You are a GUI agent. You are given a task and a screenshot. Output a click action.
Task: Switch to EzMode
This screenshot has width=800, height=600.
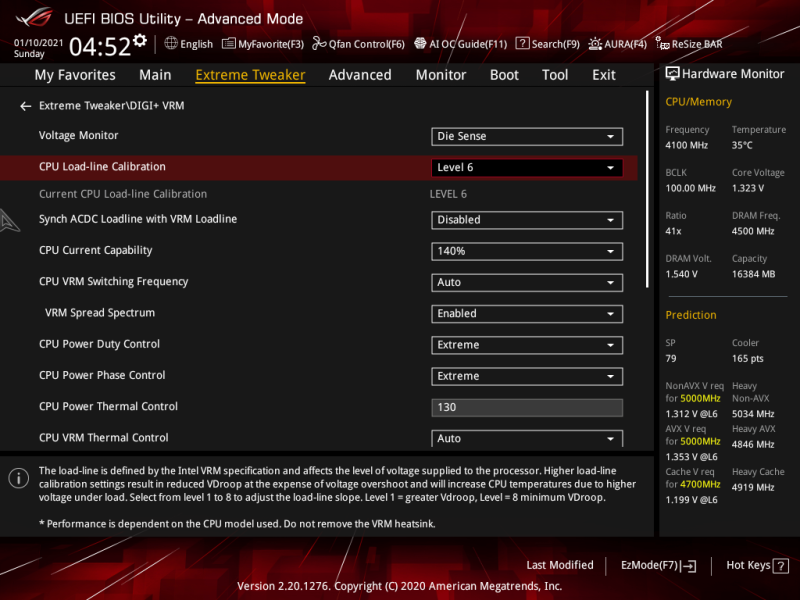(656, 565)
